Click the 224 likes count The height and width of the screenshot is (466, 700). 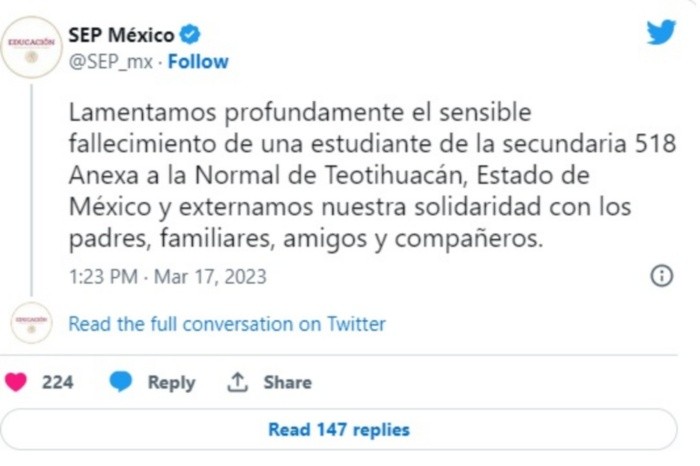[58, 382]
